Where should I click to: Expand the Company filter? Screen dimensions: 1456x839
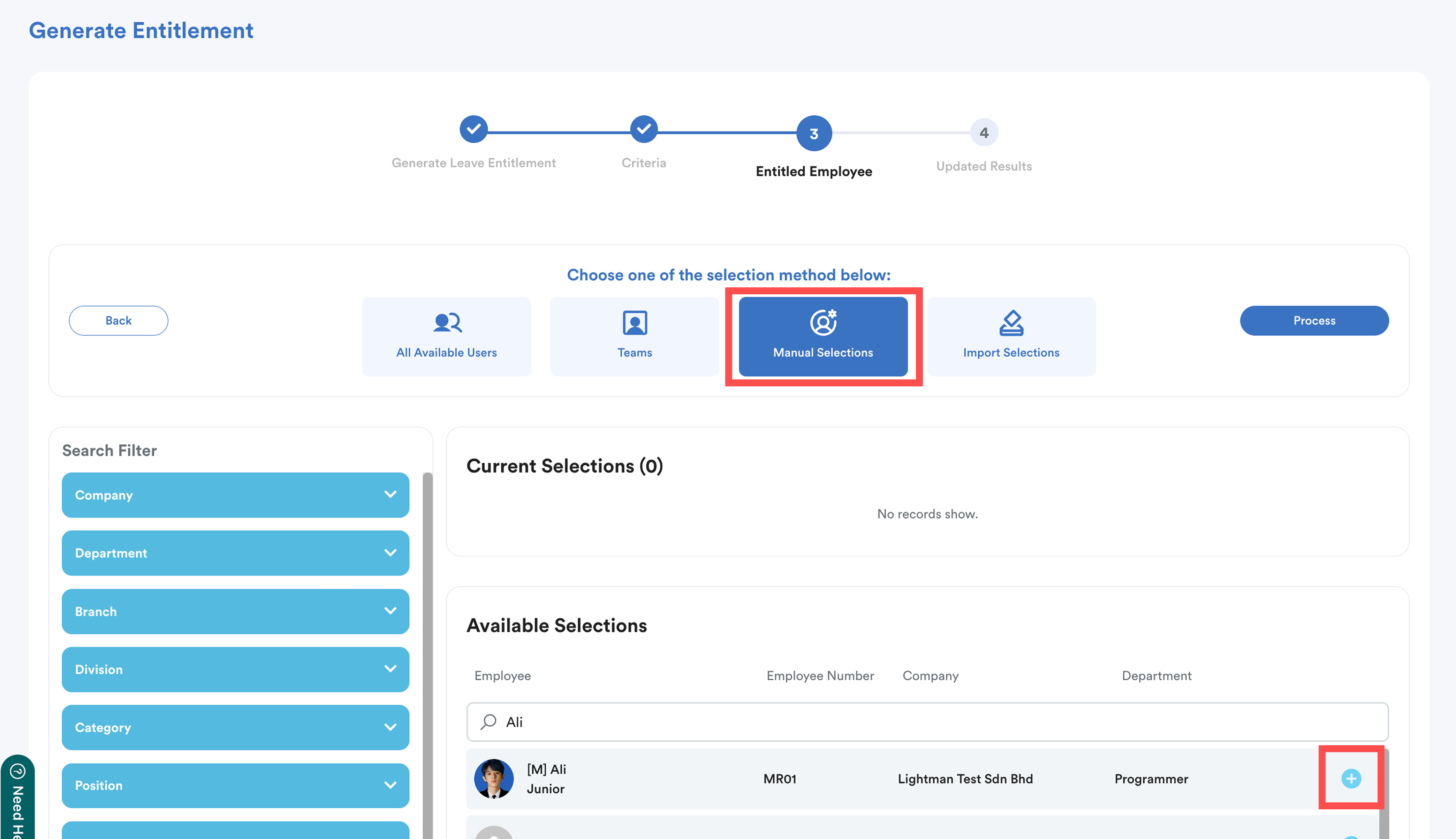click(235, 495)
